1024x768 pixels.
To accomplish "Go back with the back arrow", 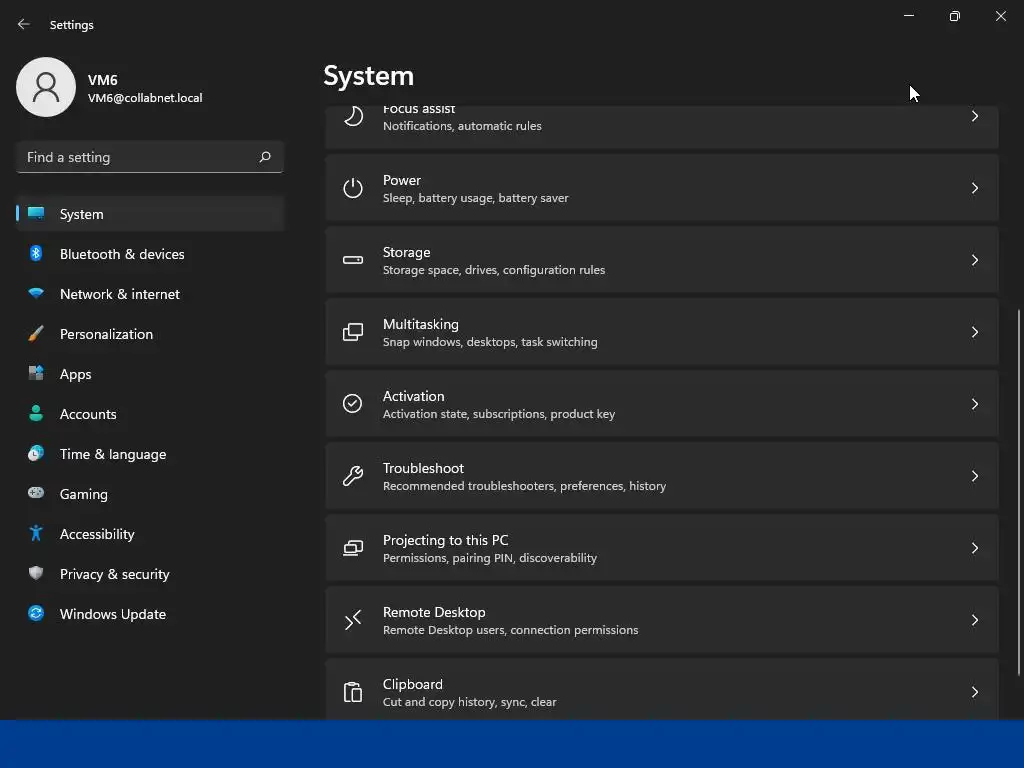I will pyautogui.click(x=24, y=24).
